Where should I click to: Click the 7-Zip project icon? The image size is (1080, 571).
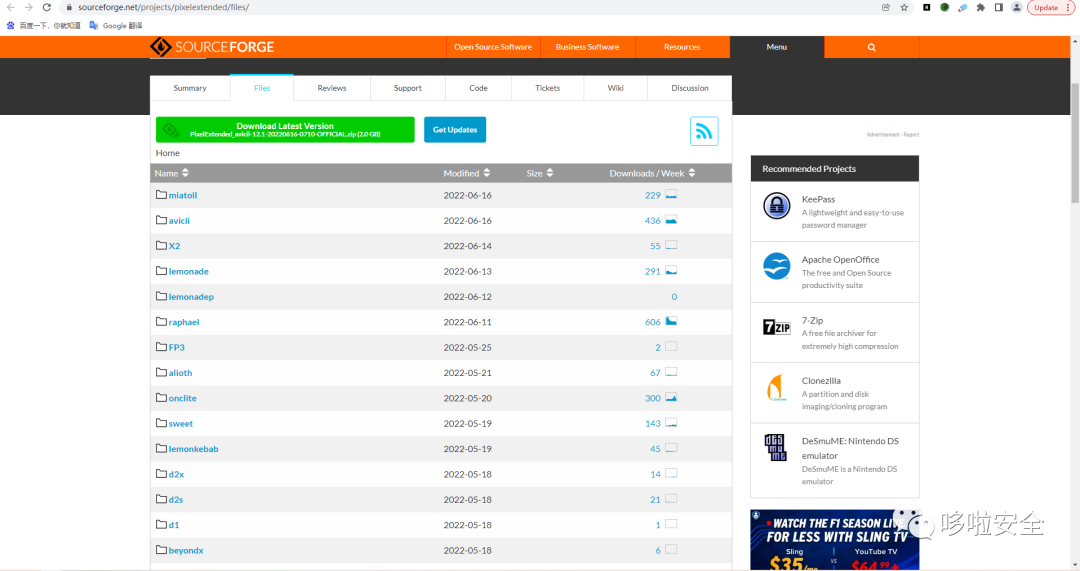point(776,327)
